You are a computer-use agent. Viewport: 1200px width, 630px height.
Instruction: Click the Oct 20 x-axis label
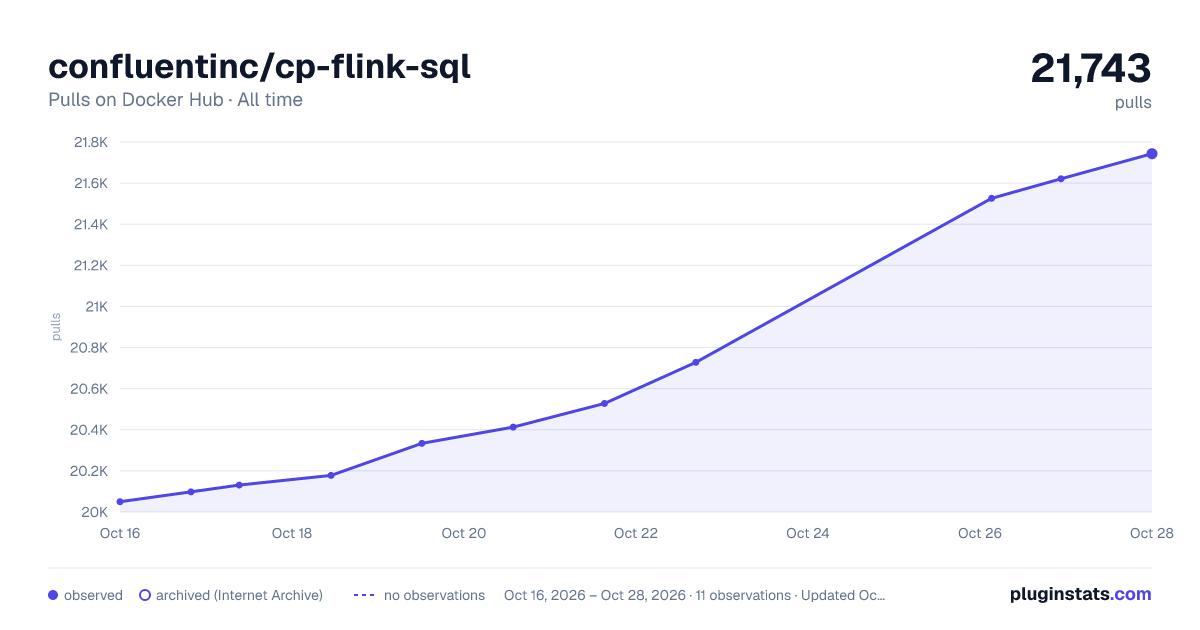[x=464, y=533]
